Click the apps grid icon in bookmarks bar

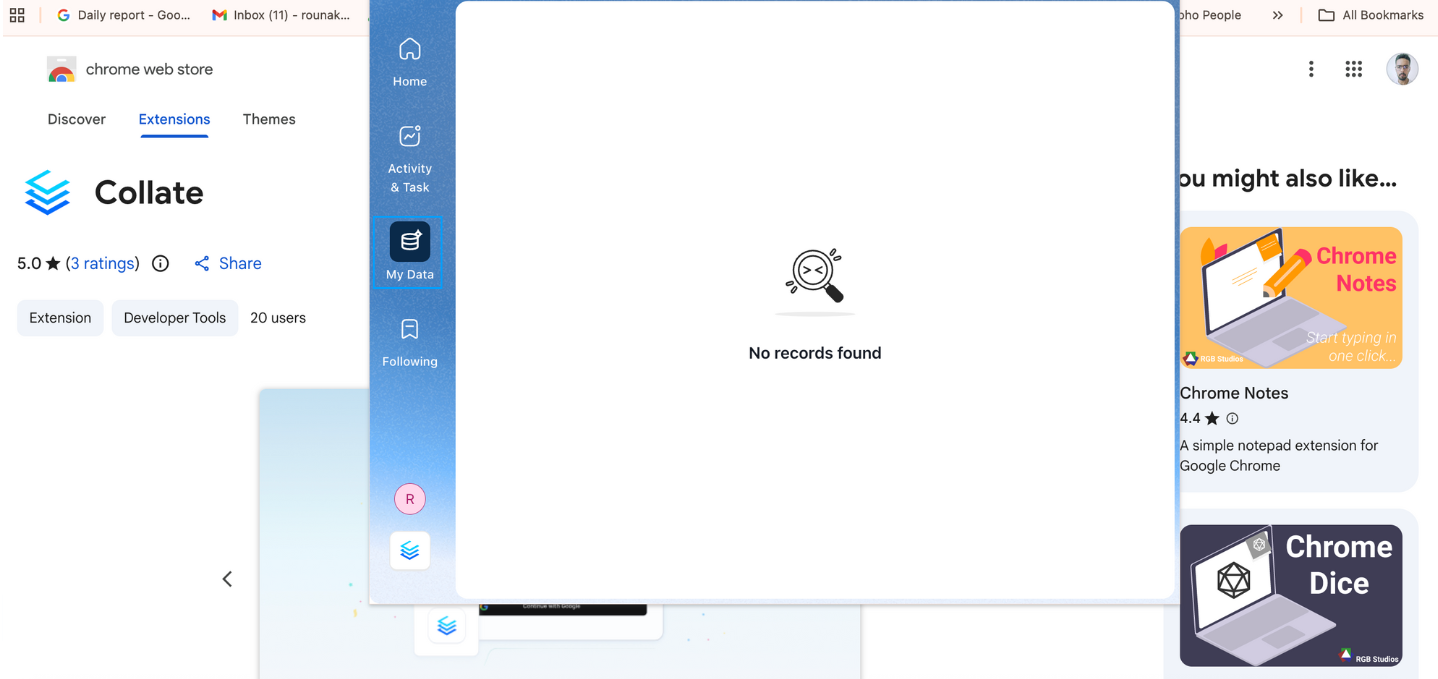(x=17, y=15)
